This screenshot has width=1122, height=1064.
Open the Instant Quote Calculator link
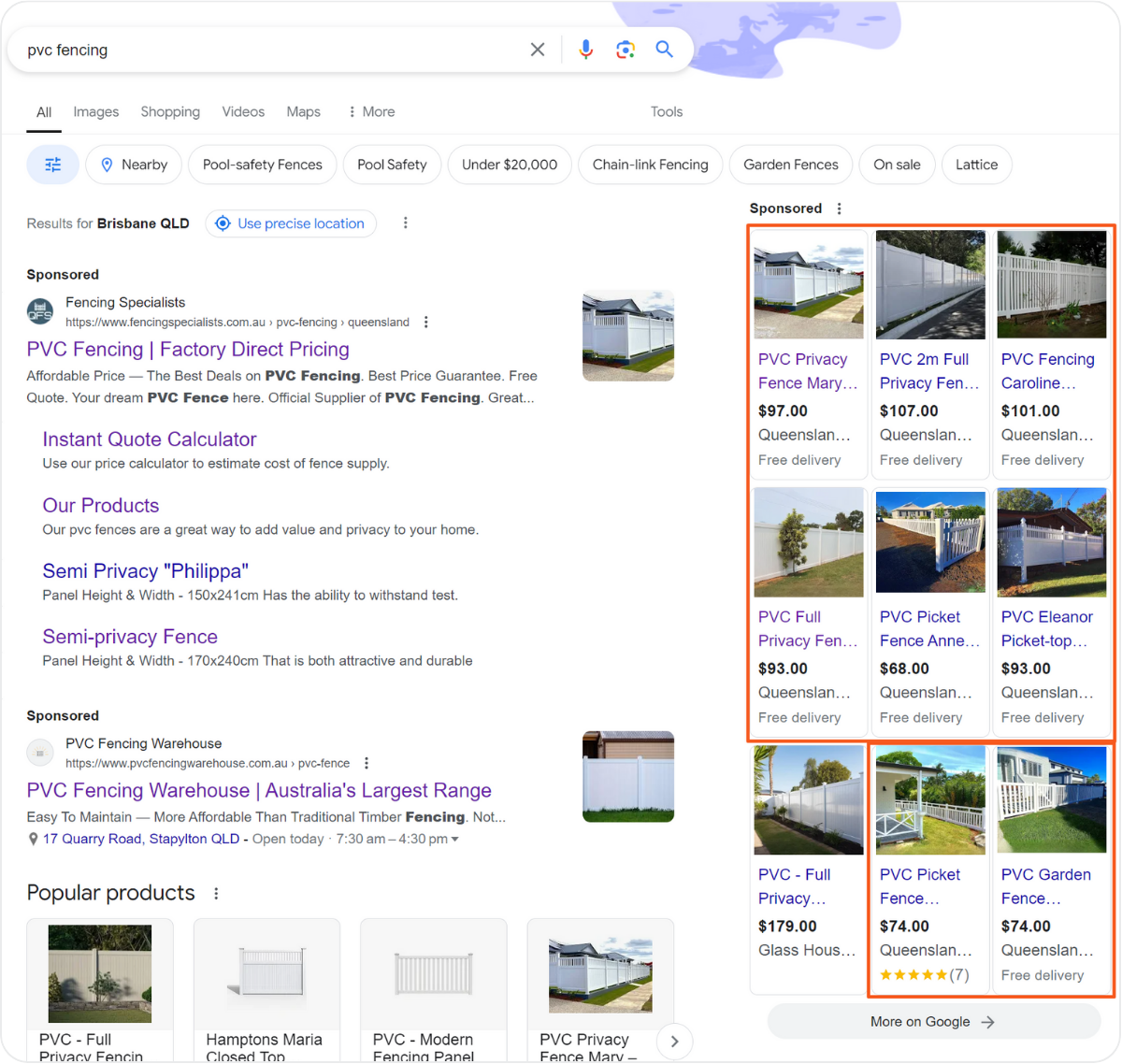tap(150, 439)
